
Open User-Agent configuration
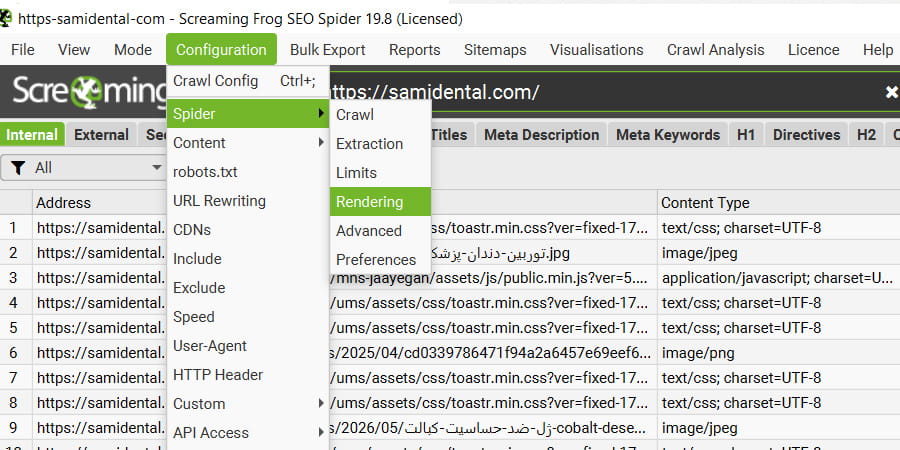click(247, 346)
